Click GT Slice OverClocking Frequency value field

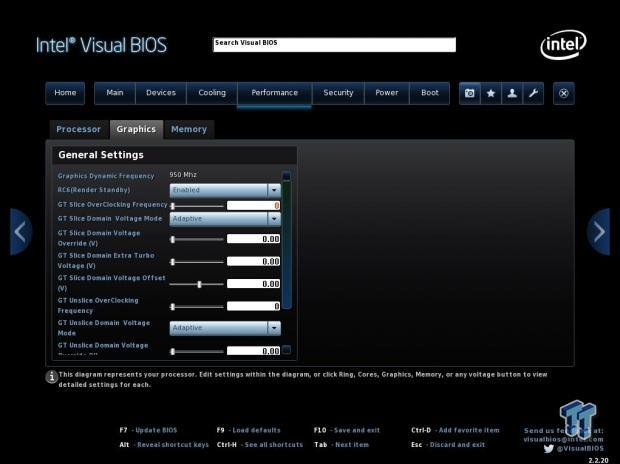coord(253,205)
